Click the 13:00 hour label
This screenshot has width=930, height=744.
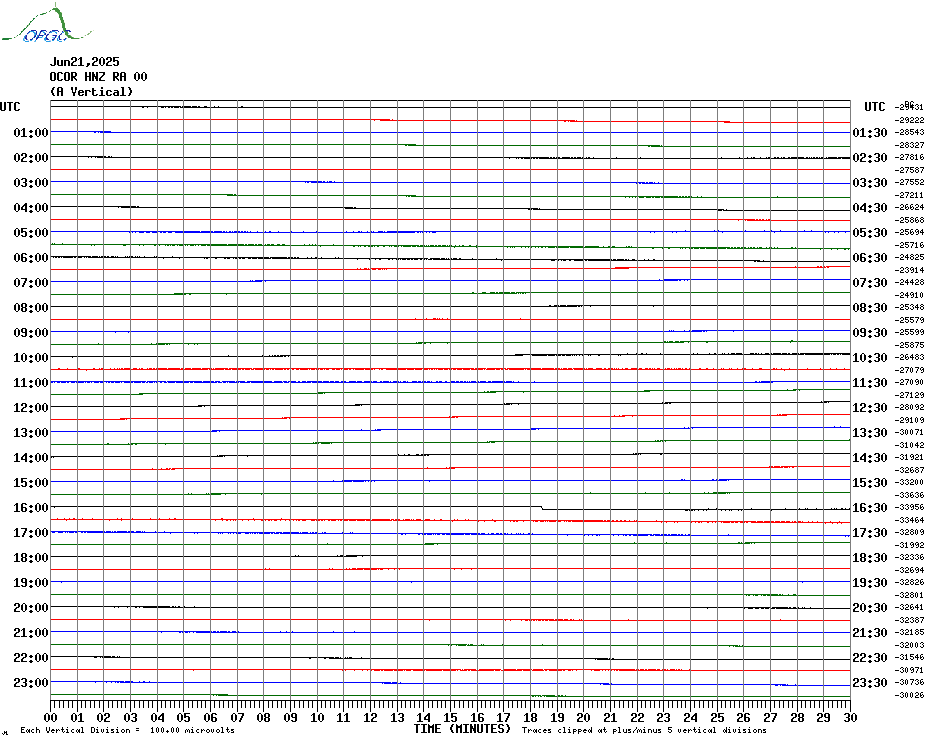31,433
